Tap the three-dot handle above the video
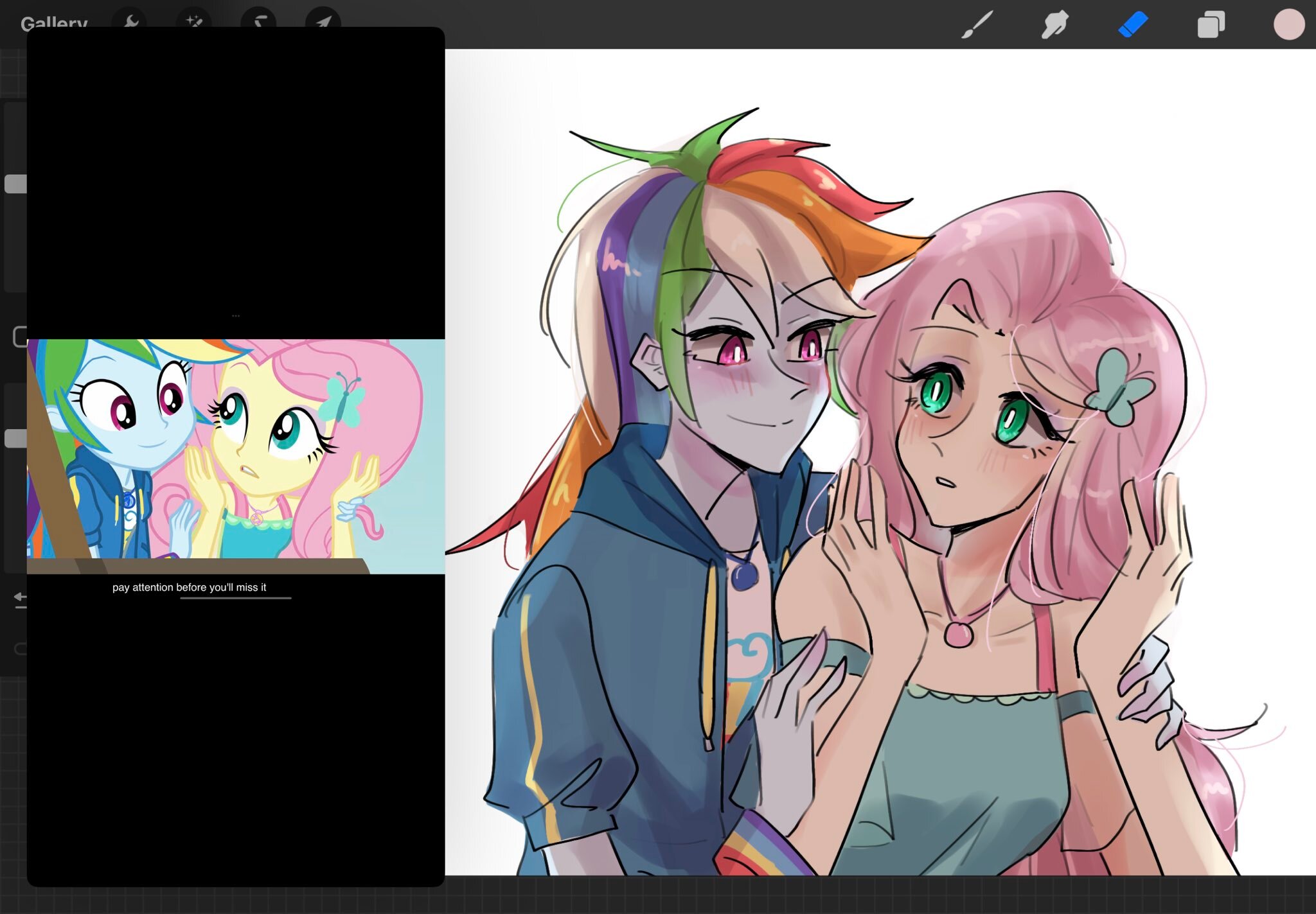The width and height of the screenshot is (1316, 914). coord(236,316)
